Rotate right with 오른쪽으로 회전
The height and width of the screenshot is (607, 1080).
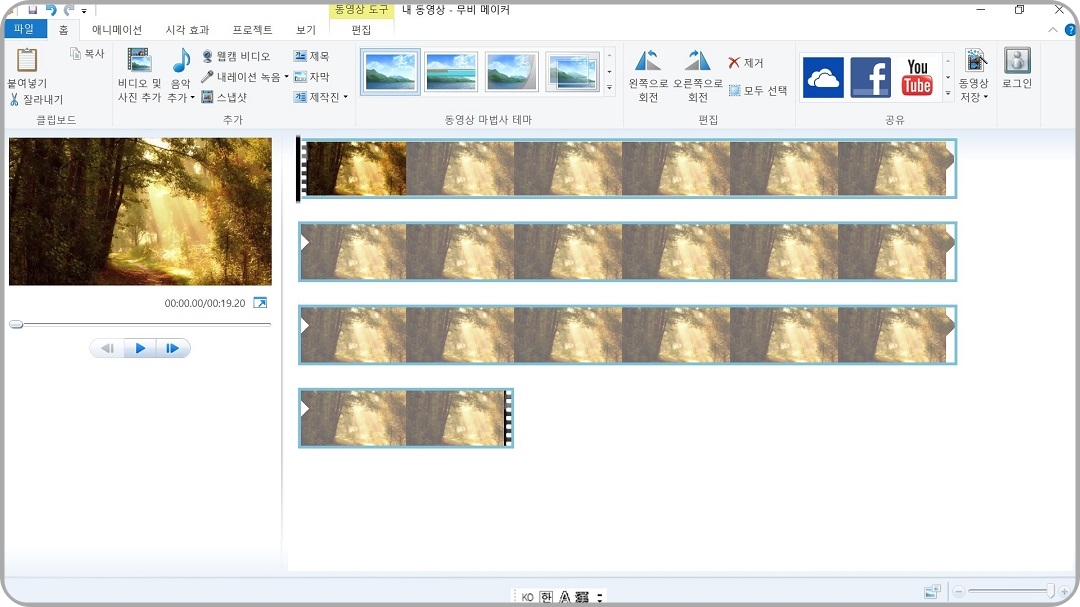click(698, 76)
